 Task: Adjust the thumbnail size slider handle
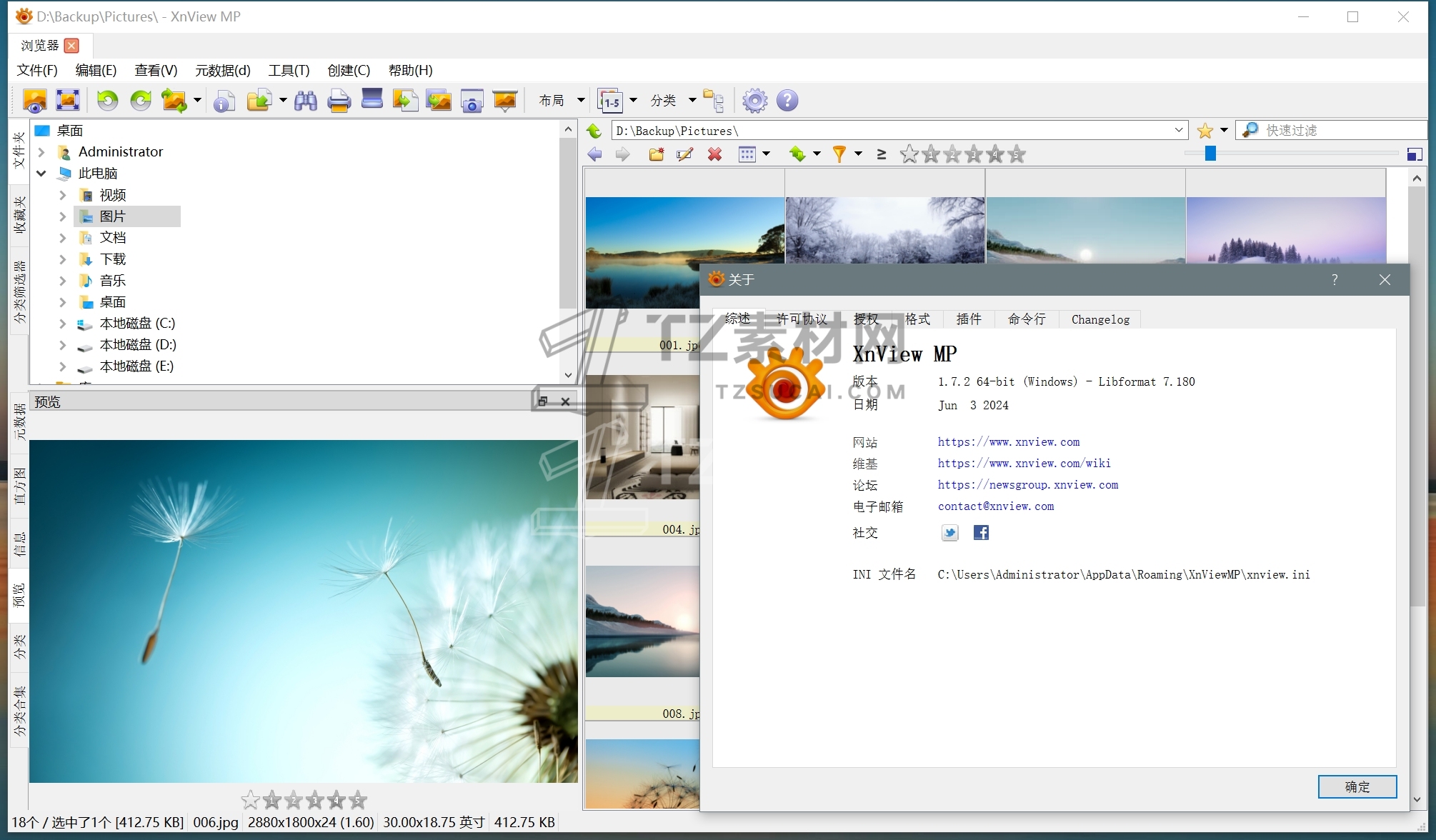[x=1210, y=154]
